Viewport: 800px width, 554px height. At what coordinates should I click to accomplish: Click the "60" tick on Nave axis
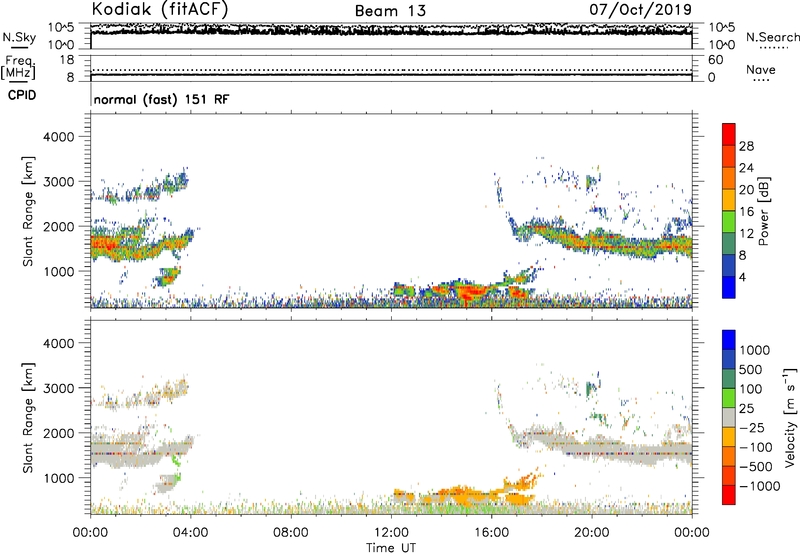click(x=715, y=60)
